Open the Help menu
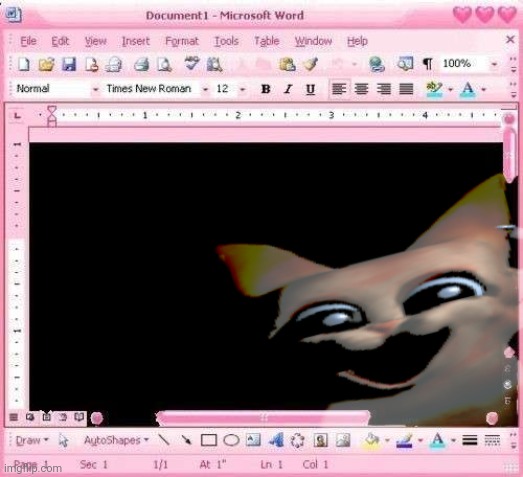 pyautogui.click(x=357, y=41)
